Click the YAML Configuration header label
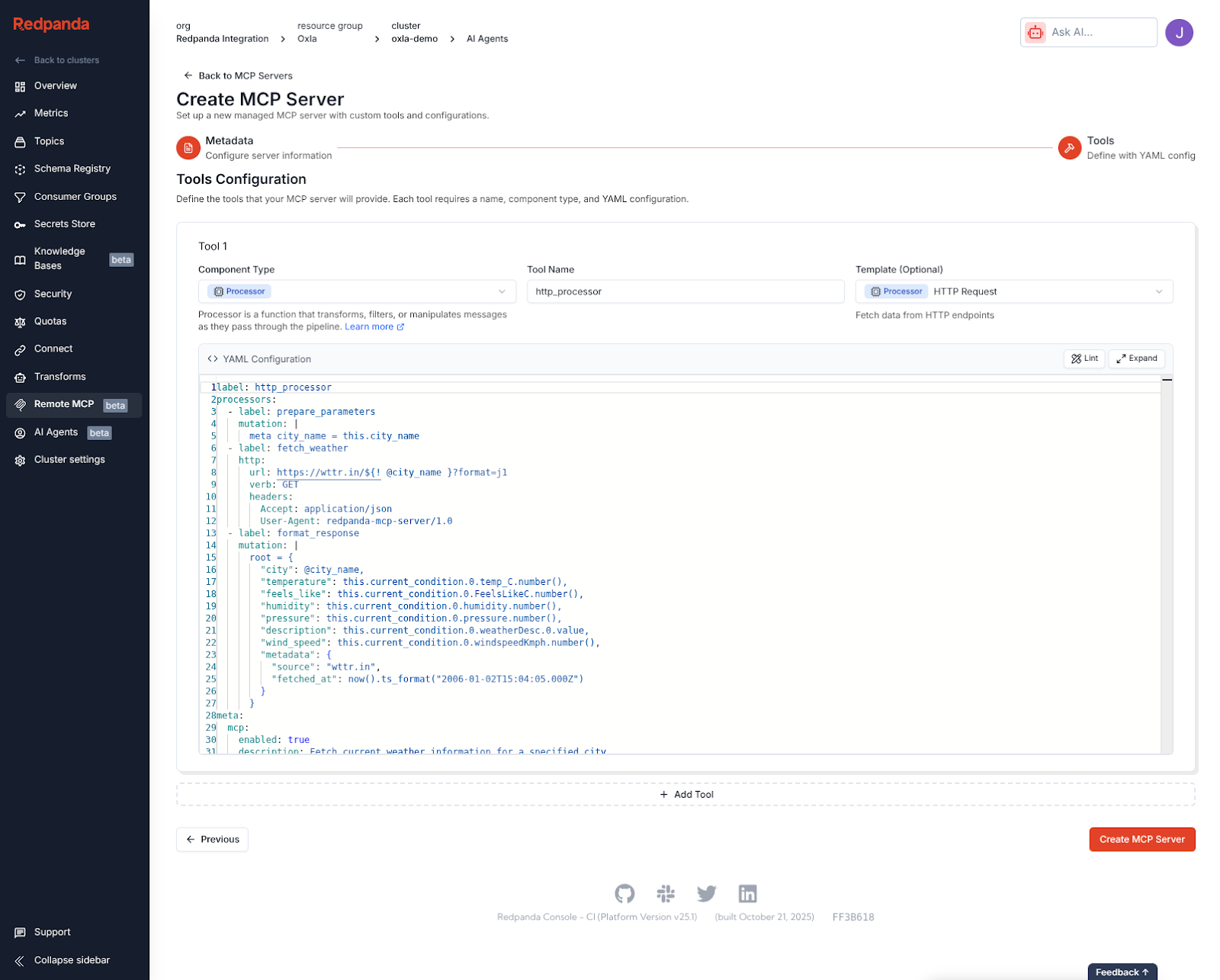1220x980 pixels. (x=267, y=359)
